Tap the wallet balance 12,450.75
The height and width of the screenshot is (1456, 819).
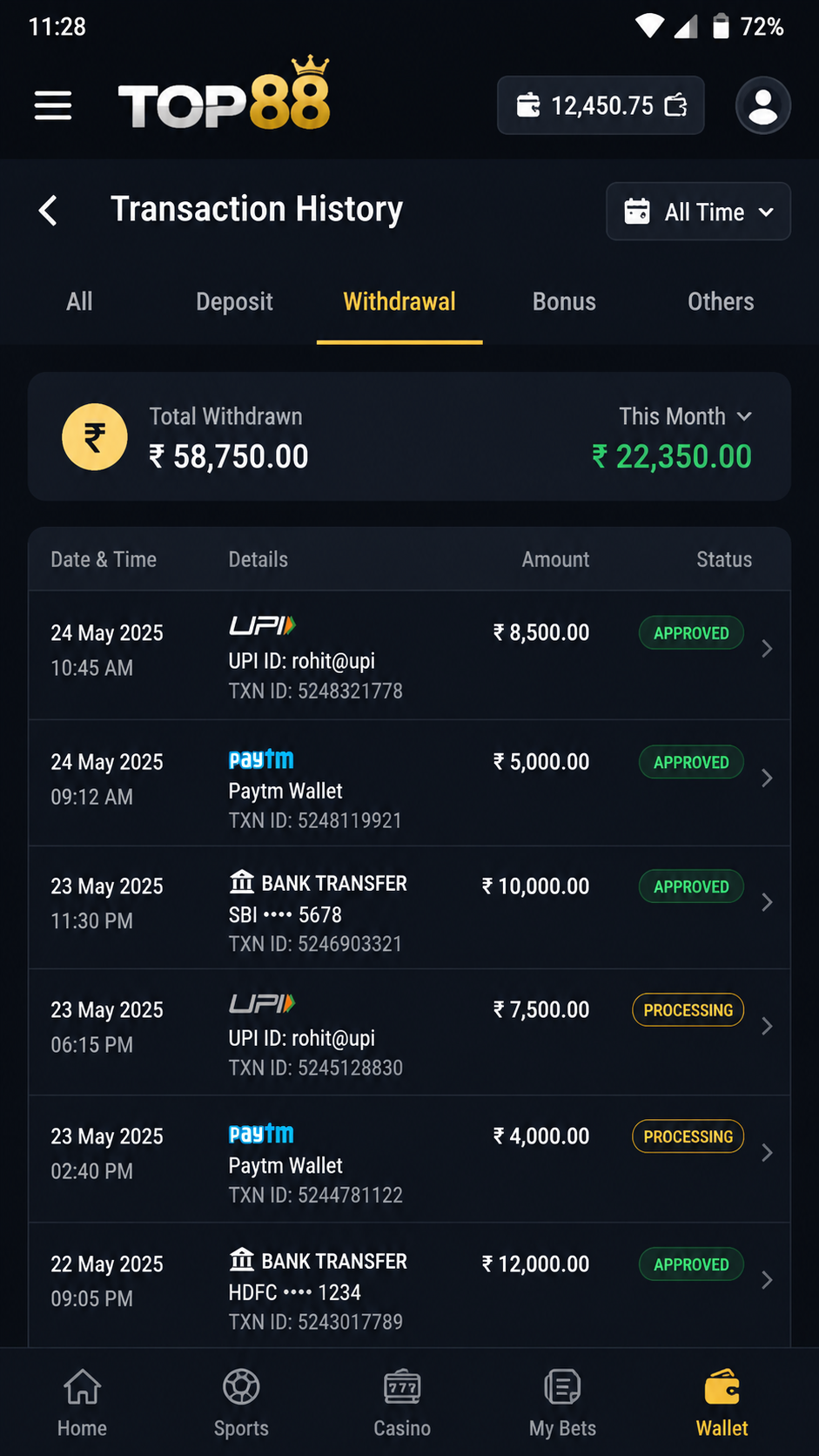pyautogui.click(x=601, y=105)
